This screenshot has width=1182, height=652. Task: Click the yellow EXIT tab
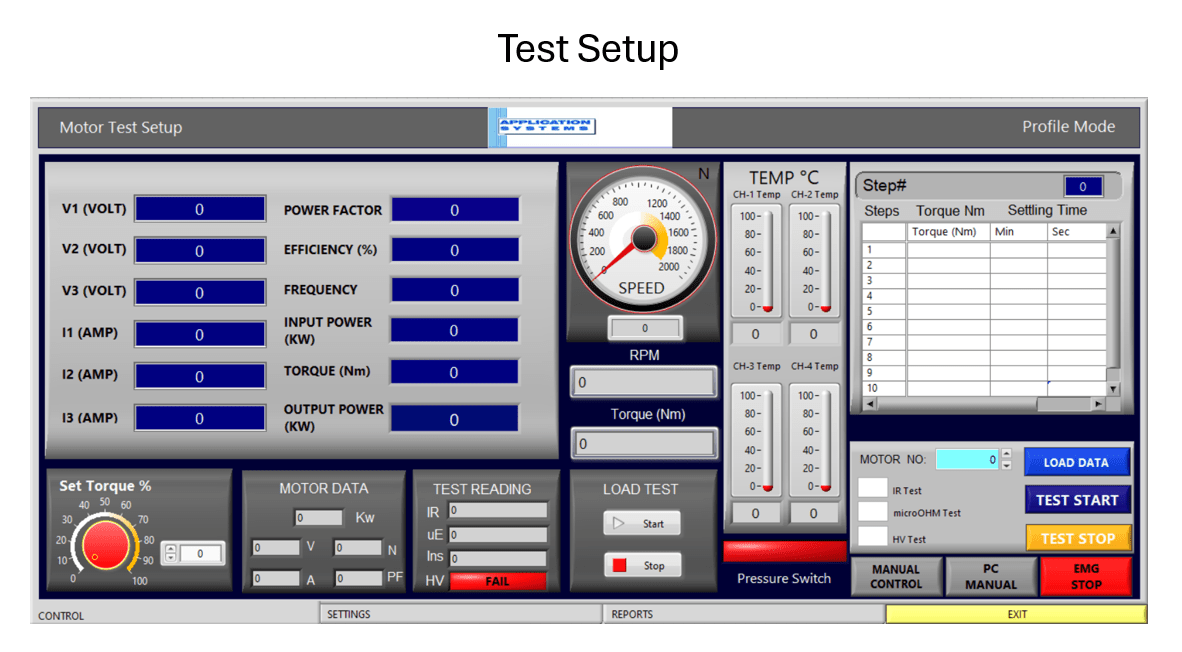[x=1016, y=614]
